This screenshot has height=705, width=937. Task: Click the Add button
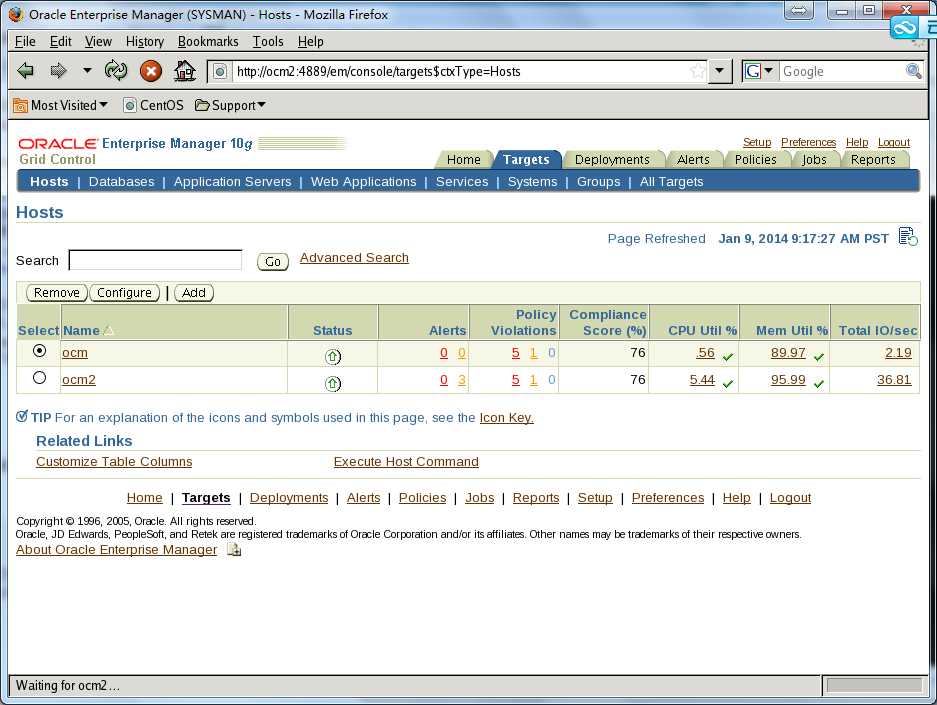coord(194,293)
